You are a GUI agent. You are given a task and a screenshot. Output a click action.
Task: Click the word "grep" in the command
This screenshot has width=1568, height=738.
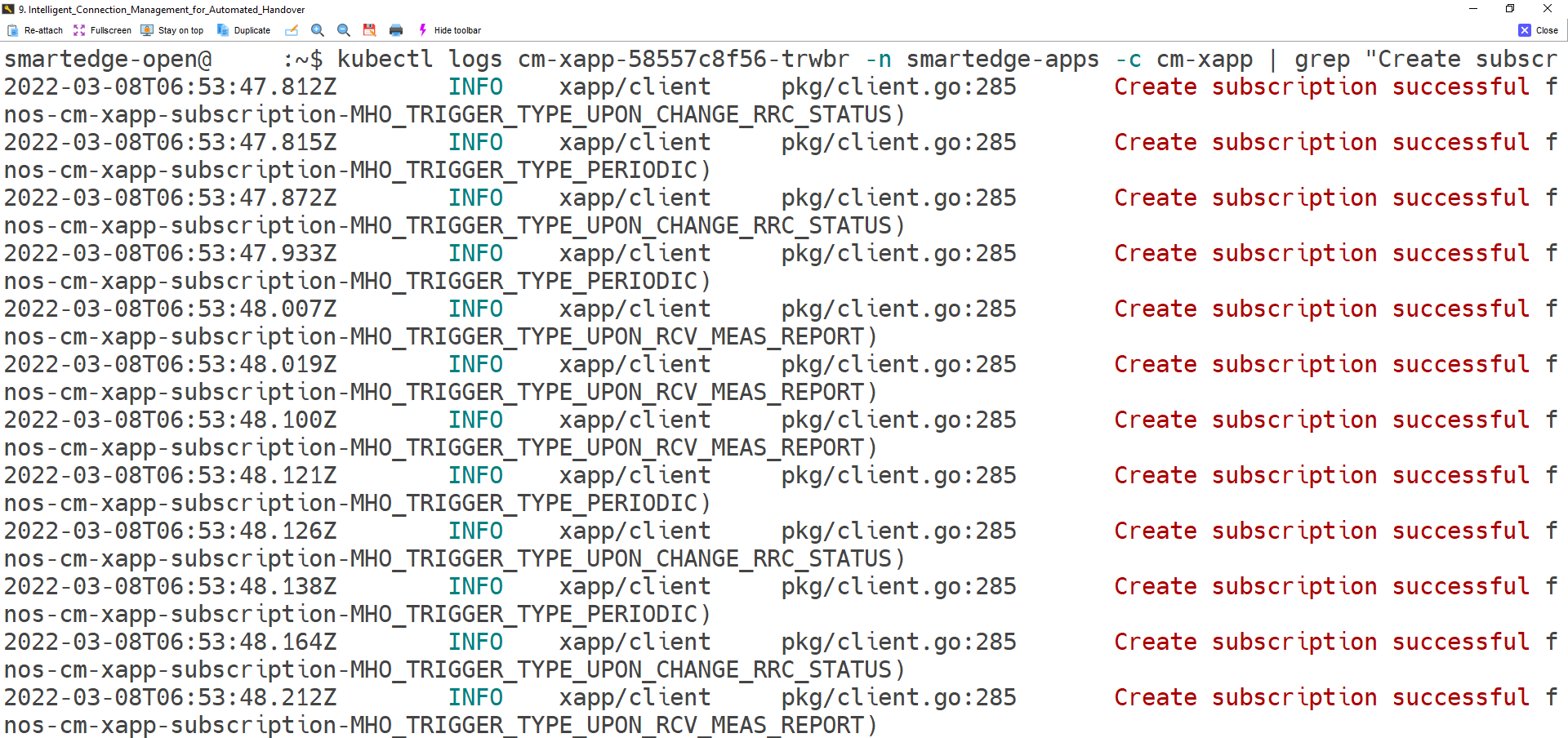pyautogui.click(x=1322, y=60)
